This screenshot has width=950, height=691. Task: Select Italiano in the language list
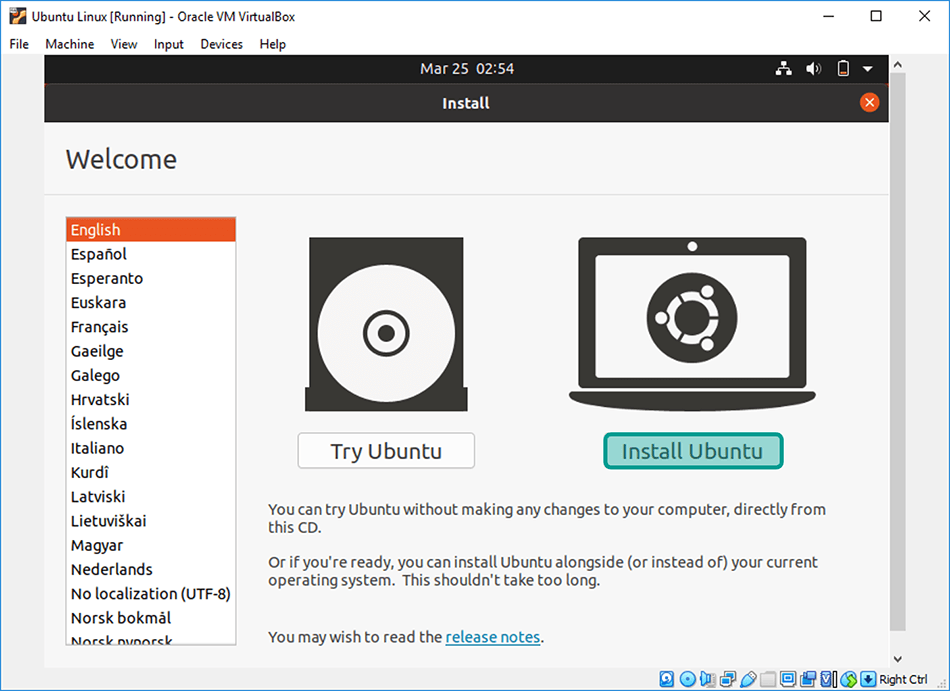(x=151, y=448)
